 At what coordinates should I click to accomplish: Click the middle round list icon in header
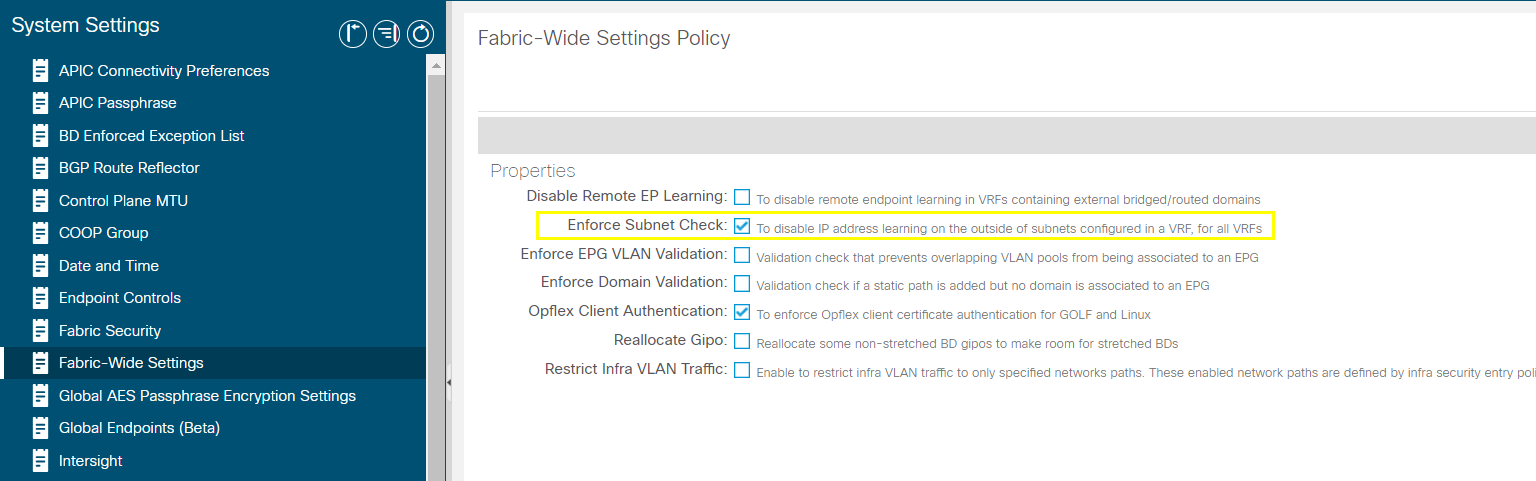387,34
